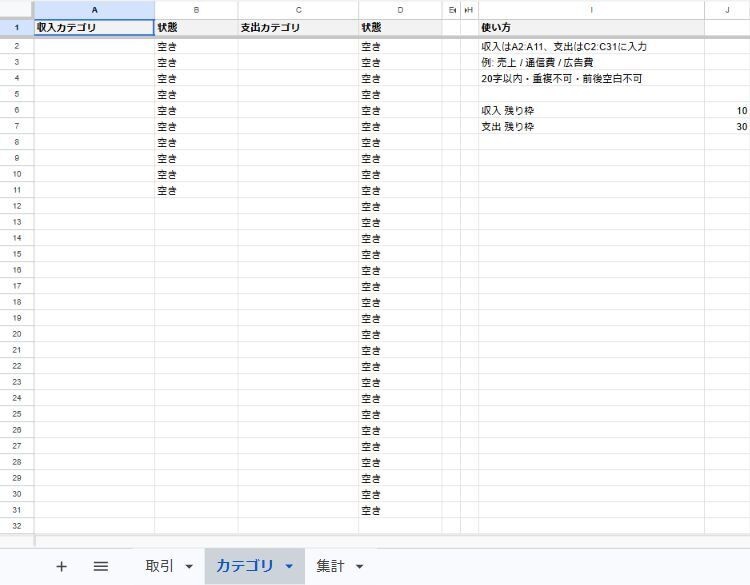Open the 取引 tab dropdown arrow
Screen dimensions: 750x585
(x=189, y=567)
